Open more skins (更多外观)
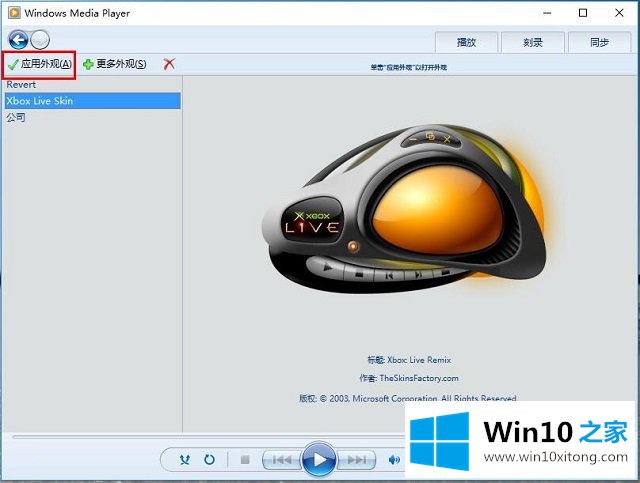 [114, 64]
